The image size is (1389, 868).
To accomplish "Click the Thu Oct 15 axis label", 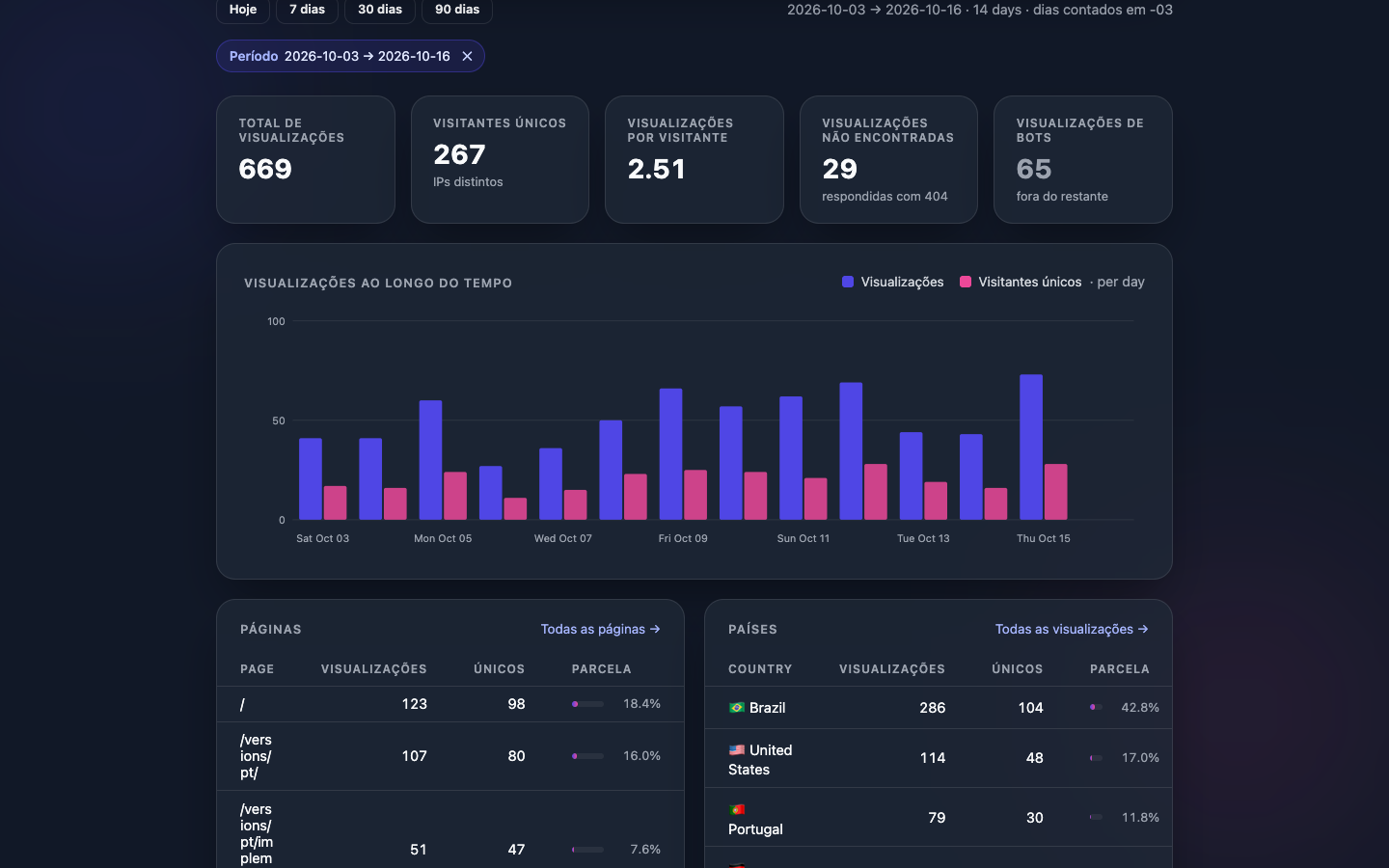I will (1044, 538).
